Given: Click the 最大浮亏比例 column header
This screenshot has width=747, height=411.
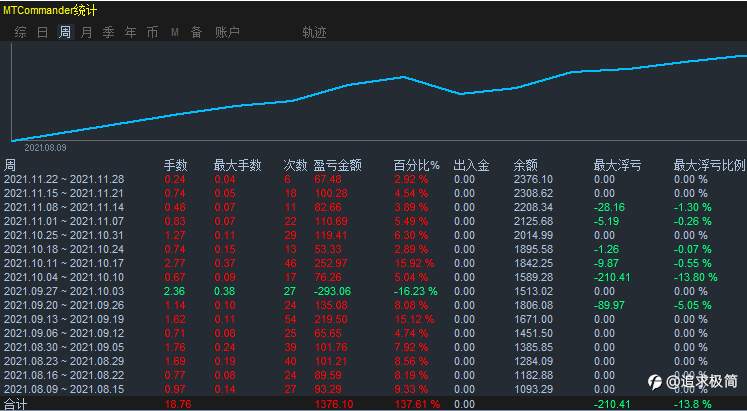Looking at the screenshot, I should click(x=709, y=165).
